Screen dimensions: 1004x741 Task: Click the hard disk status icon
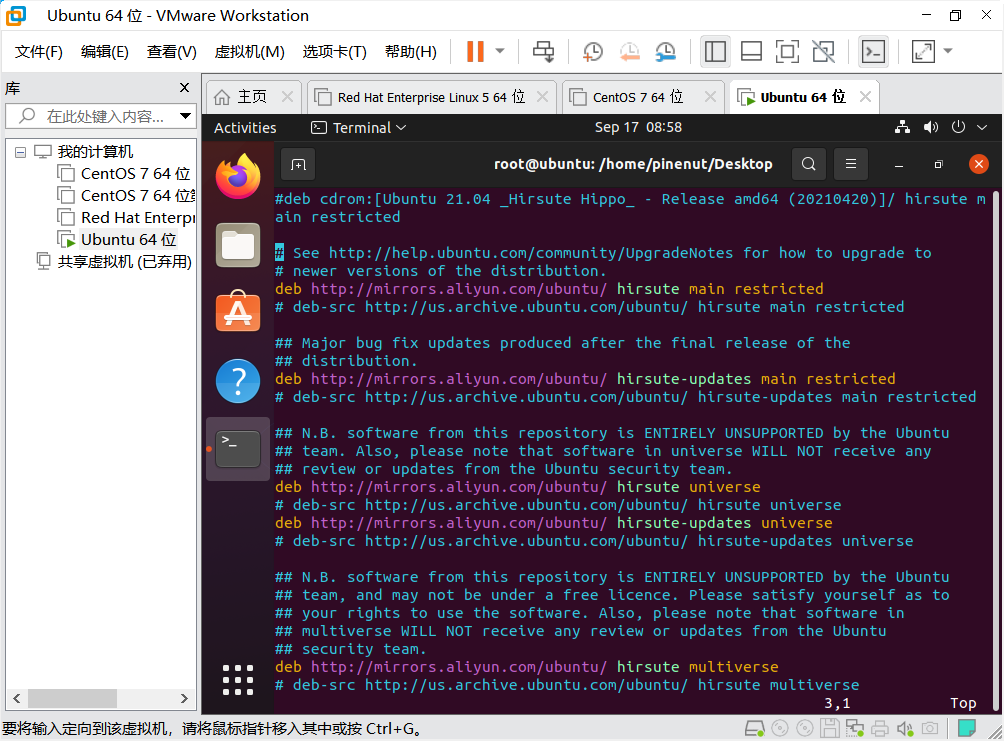[x=754, y=728]
